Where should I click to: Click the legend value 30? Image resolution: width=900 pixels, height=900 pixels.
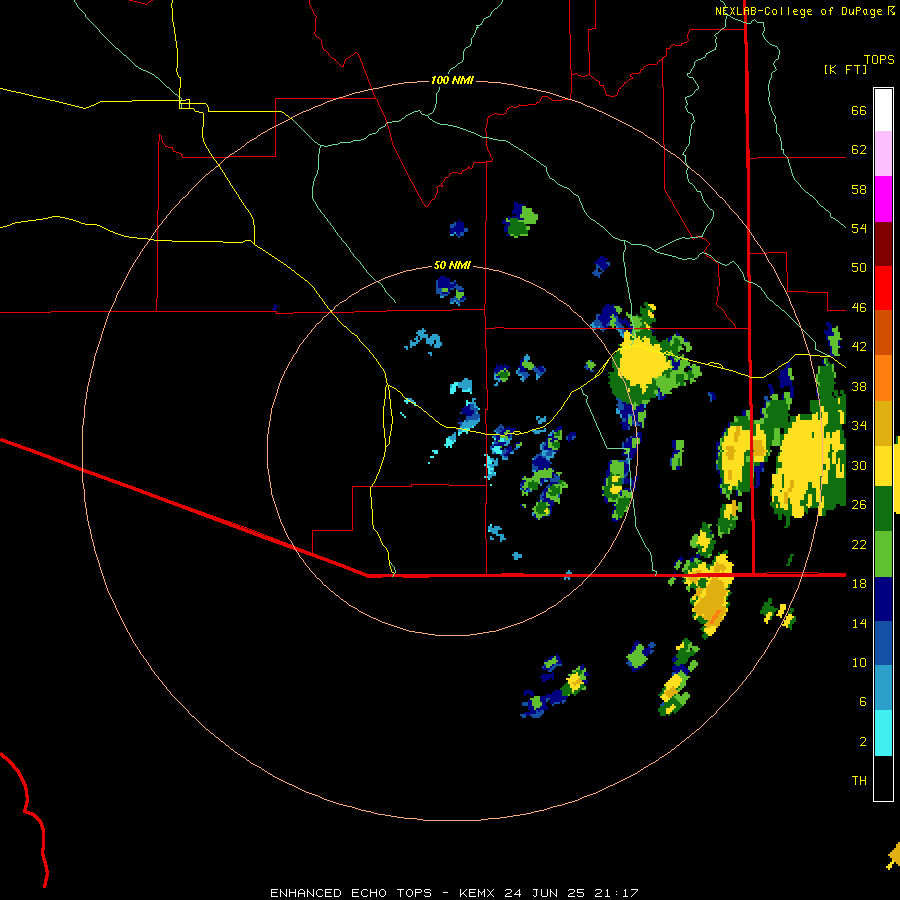pyautogui.click(x=859, y=465)
